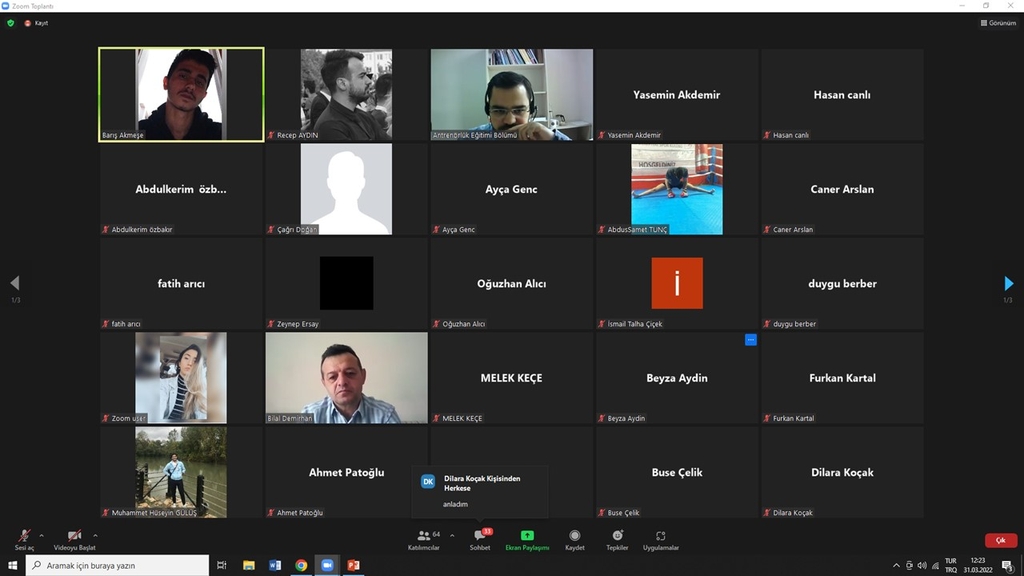Expand audio options arrow beside Sesi aç

(43, 535)
